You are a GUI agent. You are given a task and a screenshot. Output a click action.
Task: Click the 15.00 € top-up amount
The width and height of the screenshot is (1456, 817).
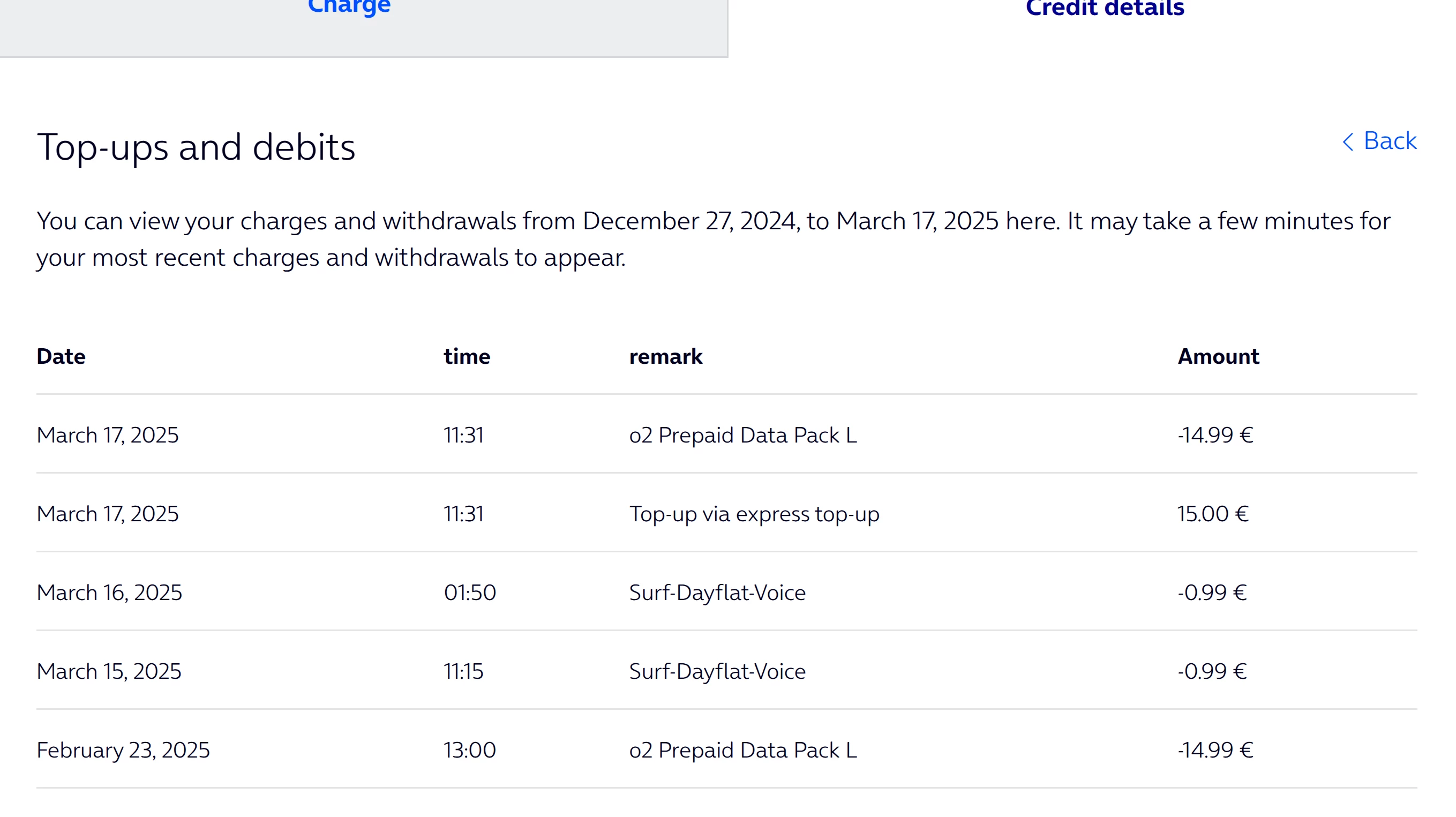[1212, 514]
